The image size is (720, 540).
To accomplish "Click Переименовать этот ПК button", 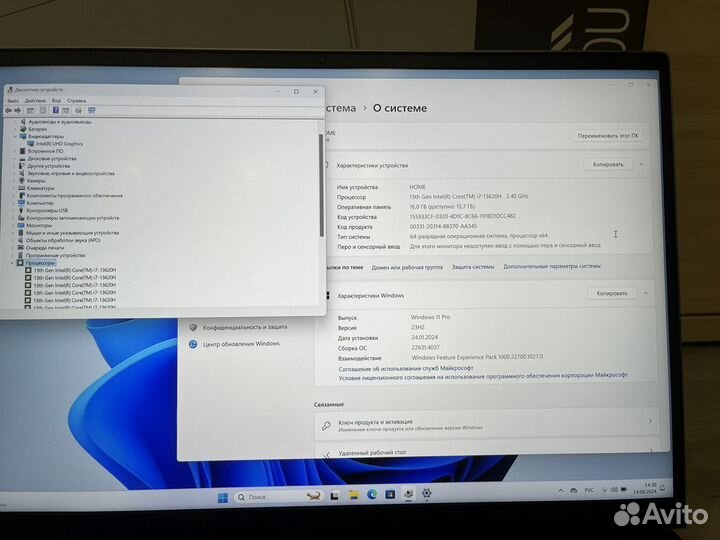I will [608, 136].
